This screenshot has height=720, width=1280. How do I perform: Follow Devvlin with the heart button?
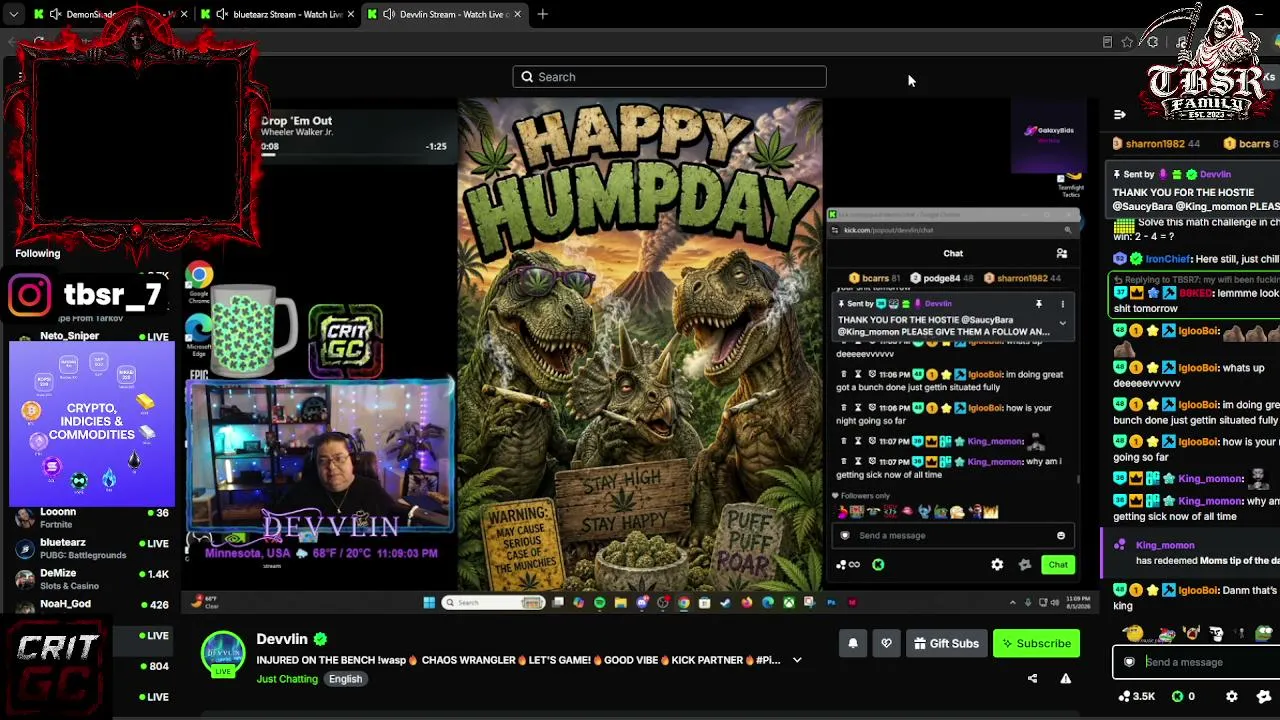pyautogui.click(x=886, y=644)
